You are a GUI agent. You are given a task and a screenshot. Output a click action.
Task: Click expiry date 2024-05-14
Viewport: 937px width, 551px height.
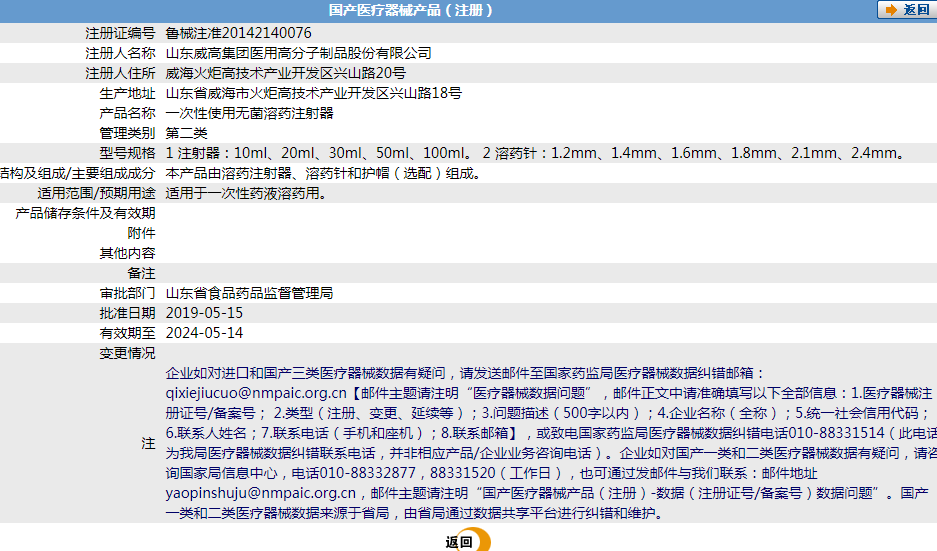[x=204, y=333]
